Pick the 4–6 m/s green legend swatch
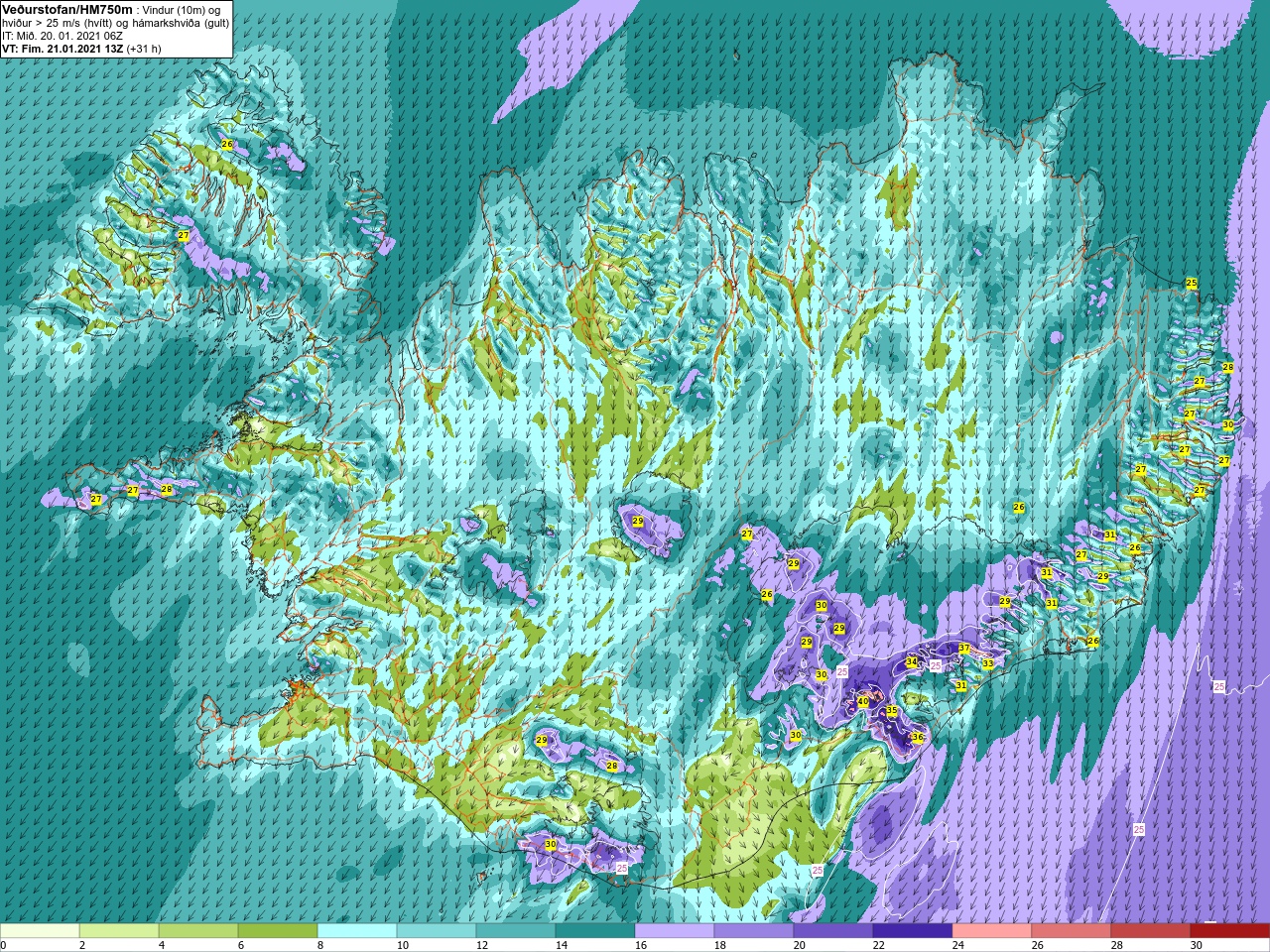Screen dimensions: 1270x952 (x=198, y=931)
